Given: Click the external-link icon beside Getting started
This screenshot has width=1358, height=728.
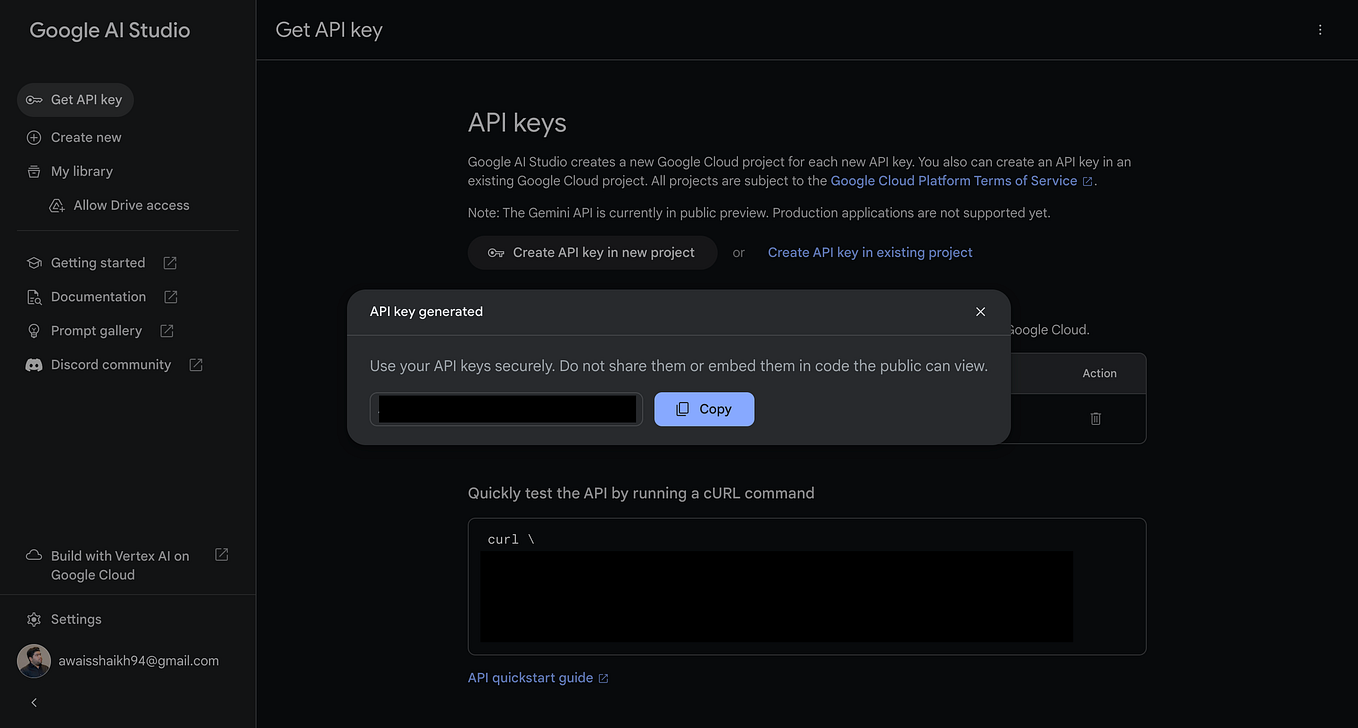Looking at the screenshot, I should [169, 262].
